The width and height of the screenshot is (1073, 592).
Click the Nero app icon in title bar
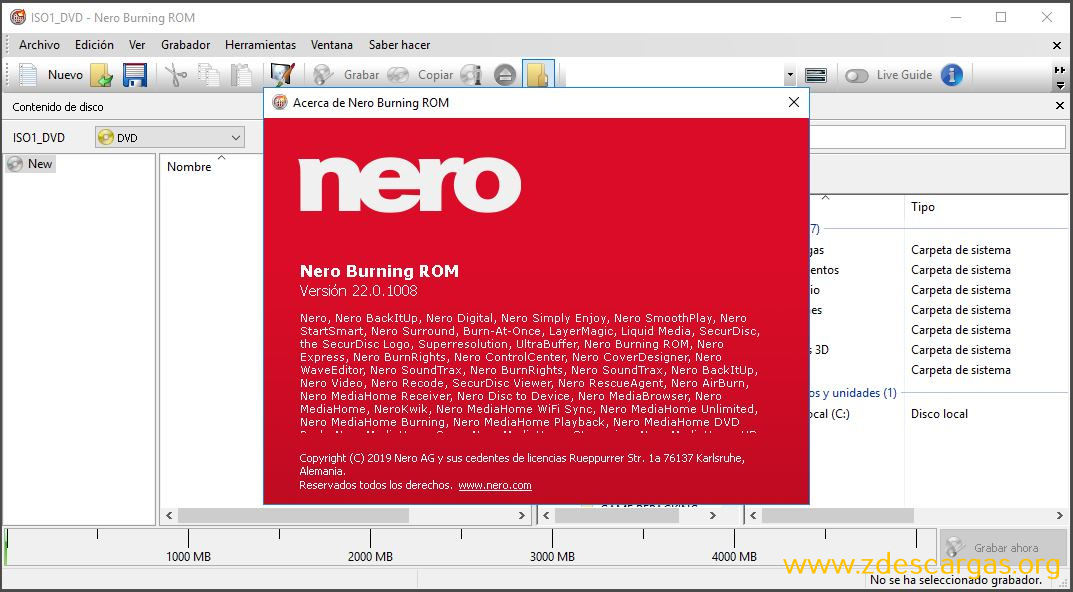[x=18, y=17]
